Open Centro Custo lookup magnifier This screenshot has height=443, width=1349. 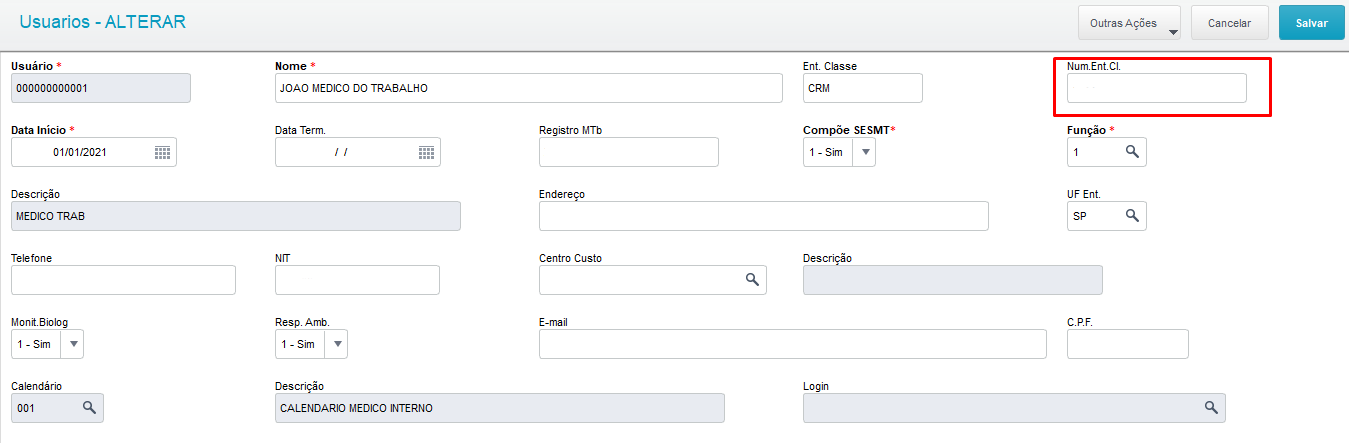point(752,280)
